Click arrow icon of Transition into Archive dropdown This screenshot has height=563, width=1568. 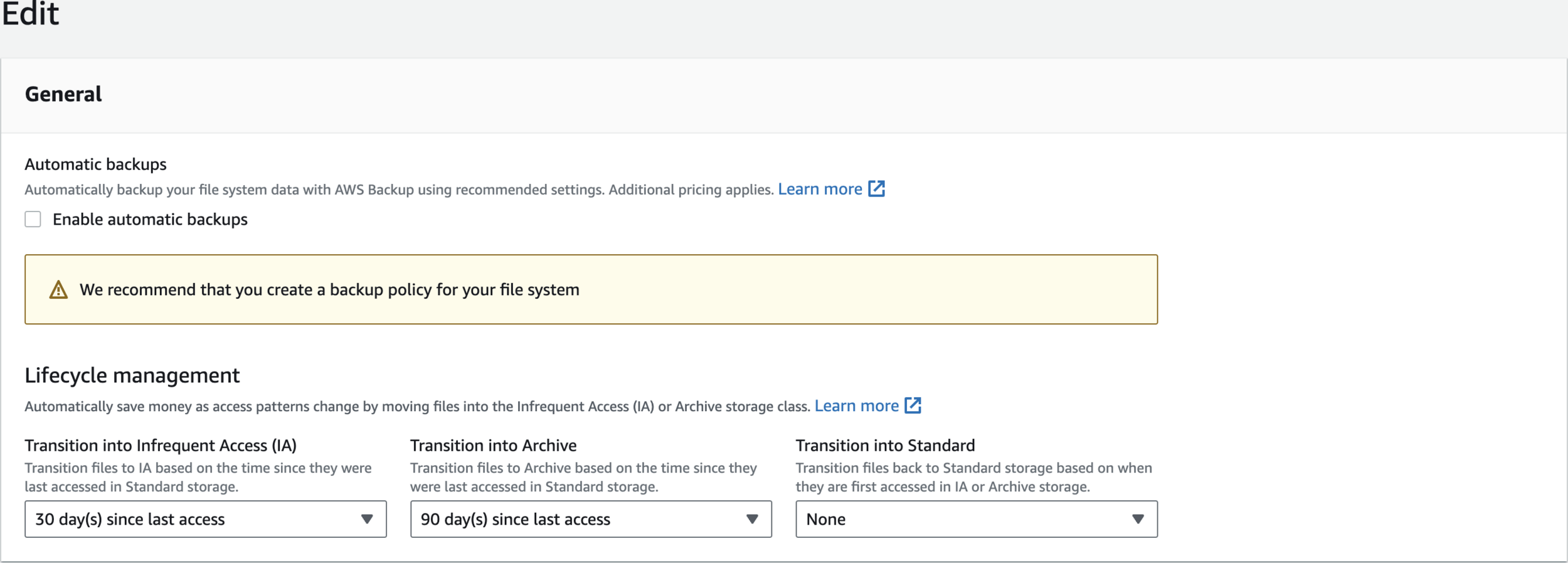(752, 519)
